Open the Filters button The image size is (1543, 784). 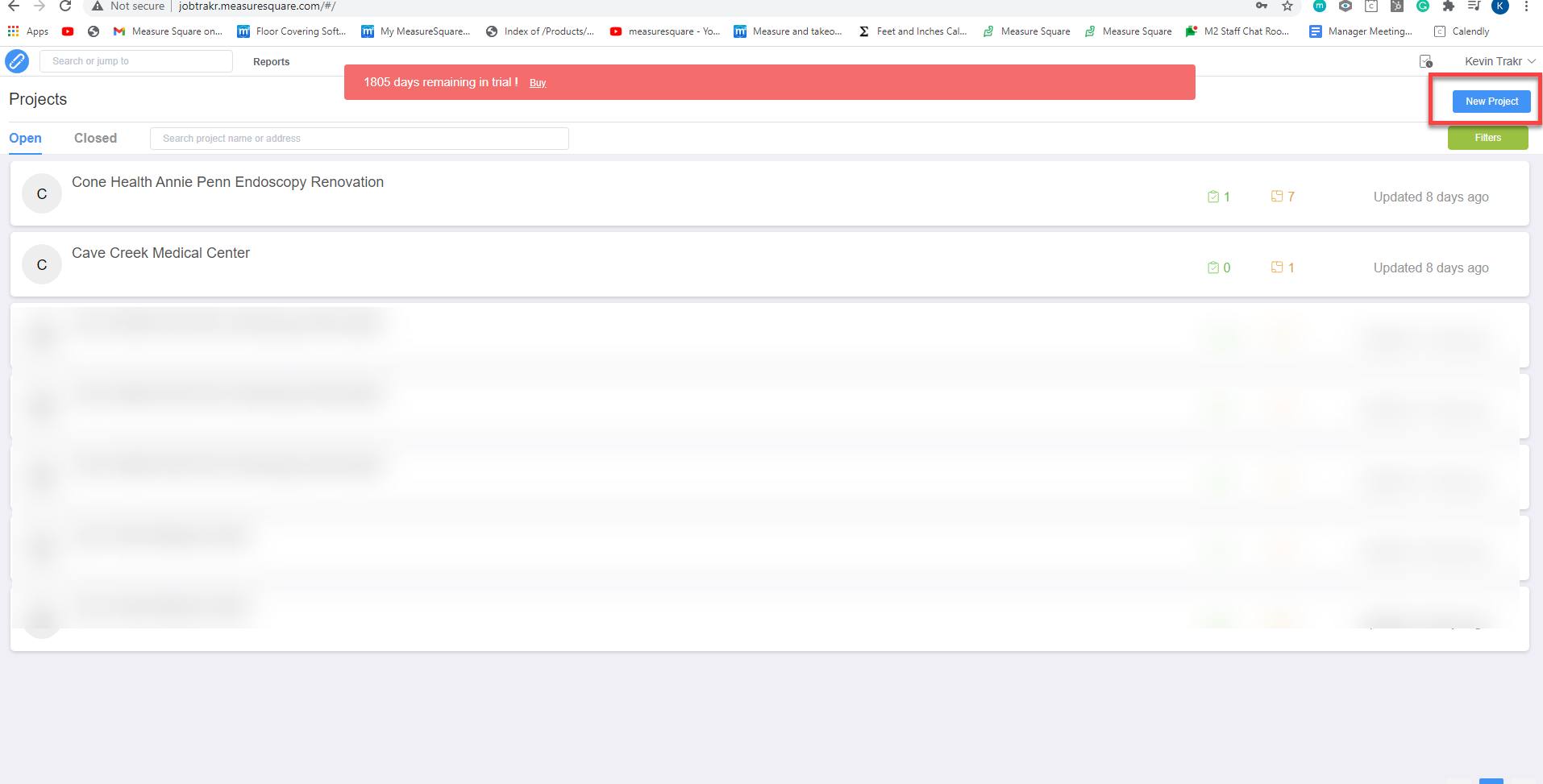pyautogui.click(x=1488, y=138)
